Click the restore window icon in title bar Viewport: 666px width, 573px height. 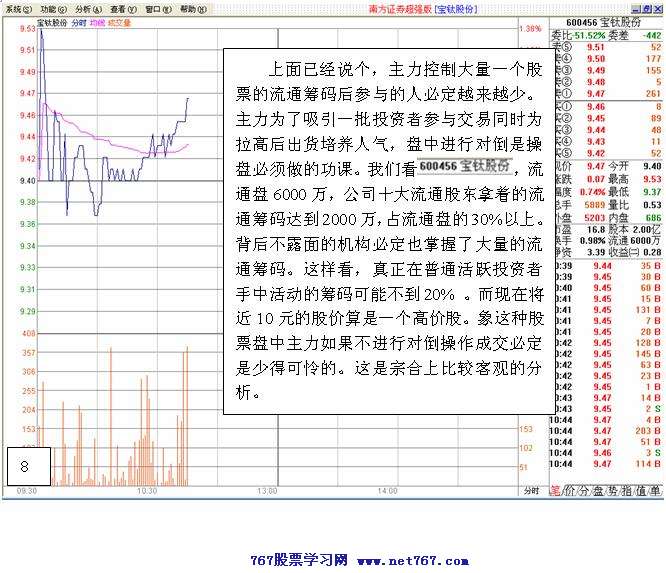click(645, 8)
